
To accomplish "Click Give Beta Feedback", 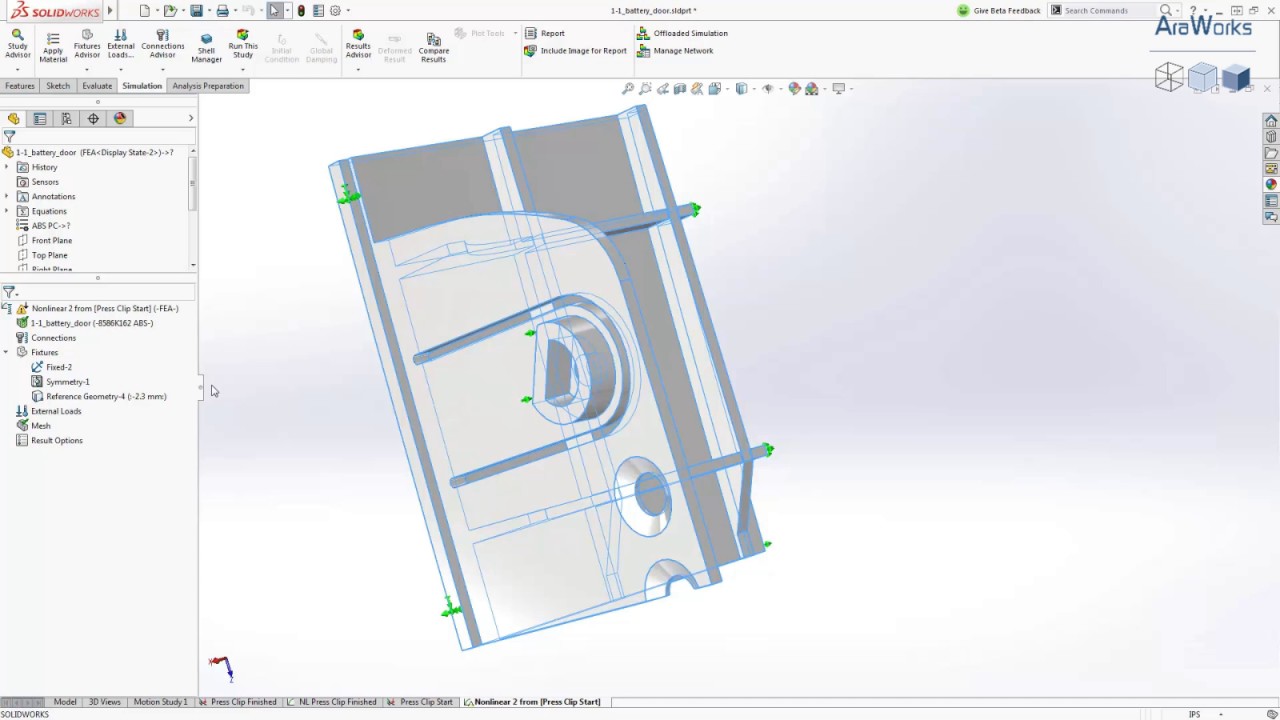I will (x=999, y=11).
